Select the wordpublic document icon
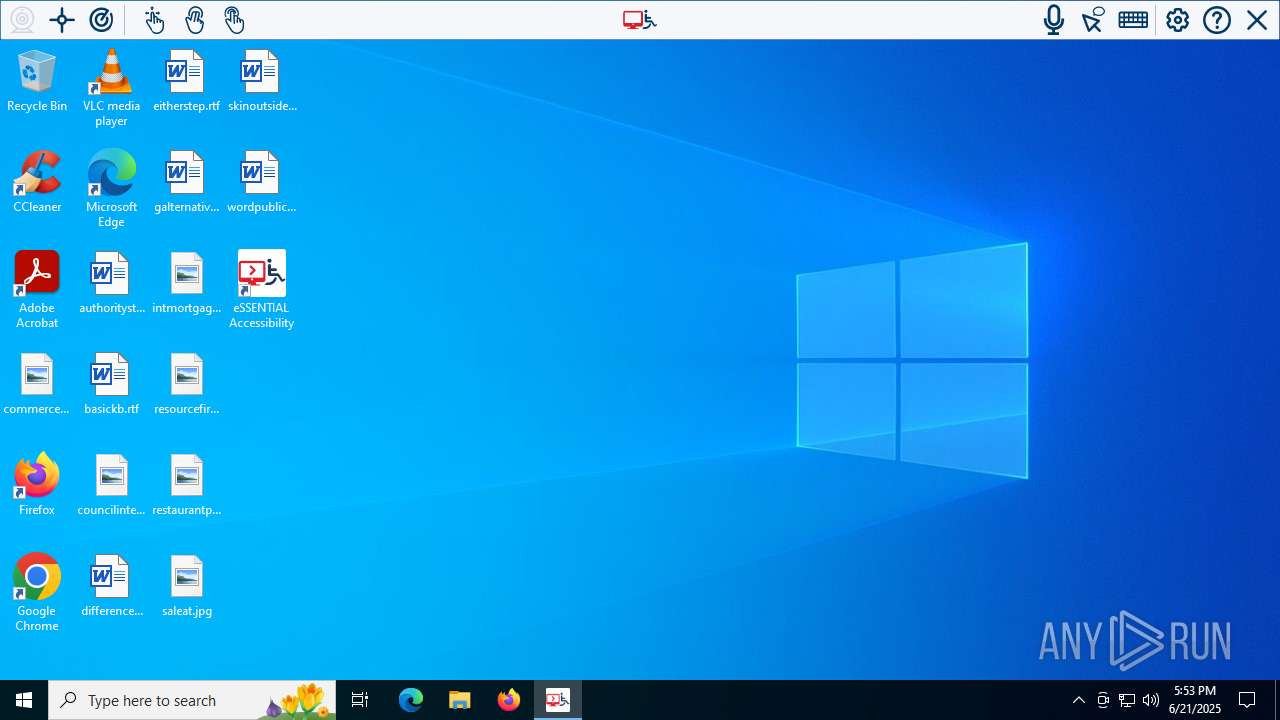 (262, 182)
